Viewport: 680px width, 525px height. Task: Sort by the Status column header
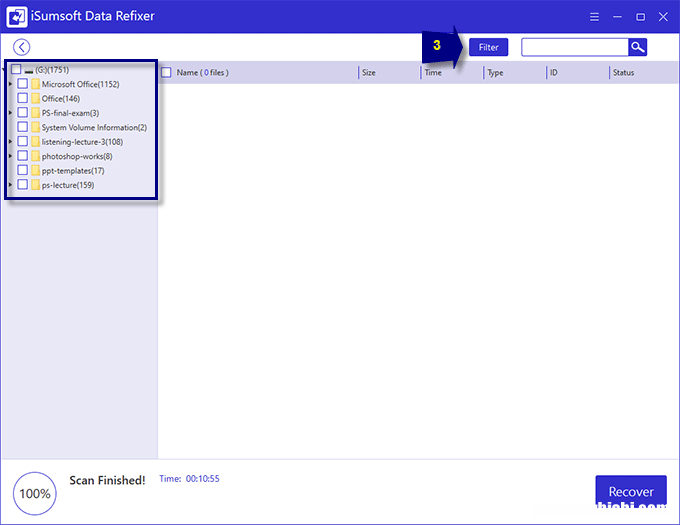click(x=623, y=72)
